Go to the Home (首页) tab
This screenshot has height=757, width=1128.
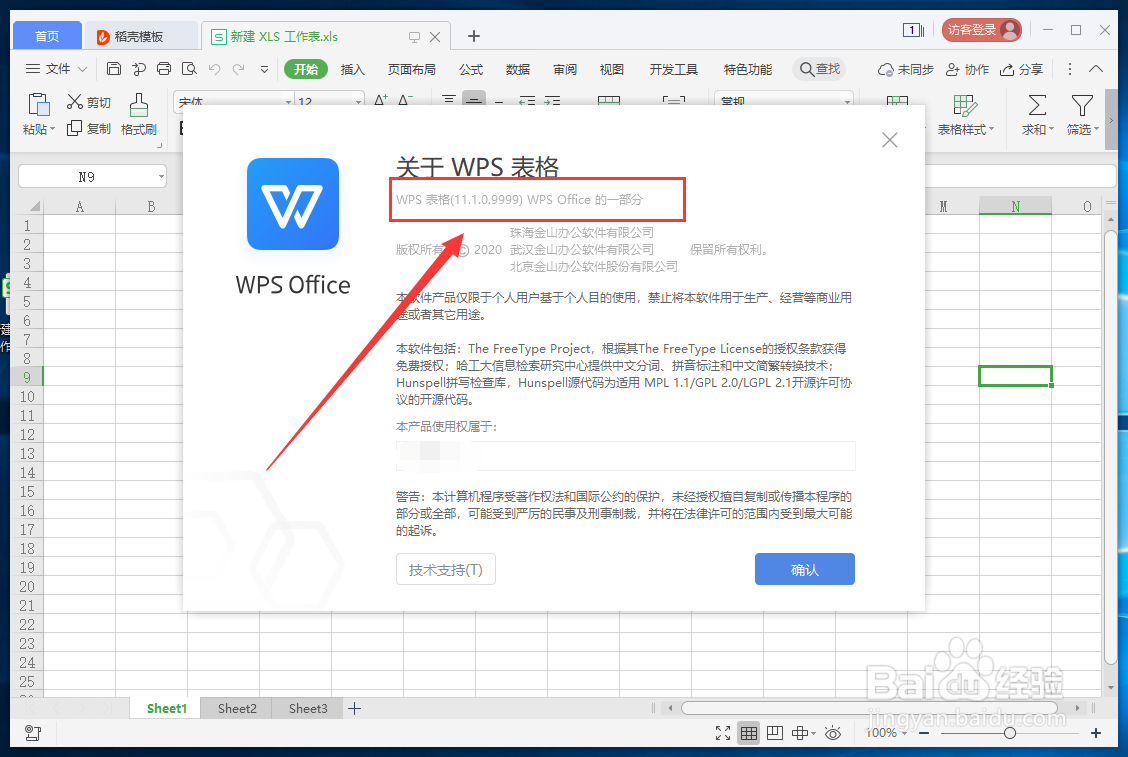tap(47, 36)
